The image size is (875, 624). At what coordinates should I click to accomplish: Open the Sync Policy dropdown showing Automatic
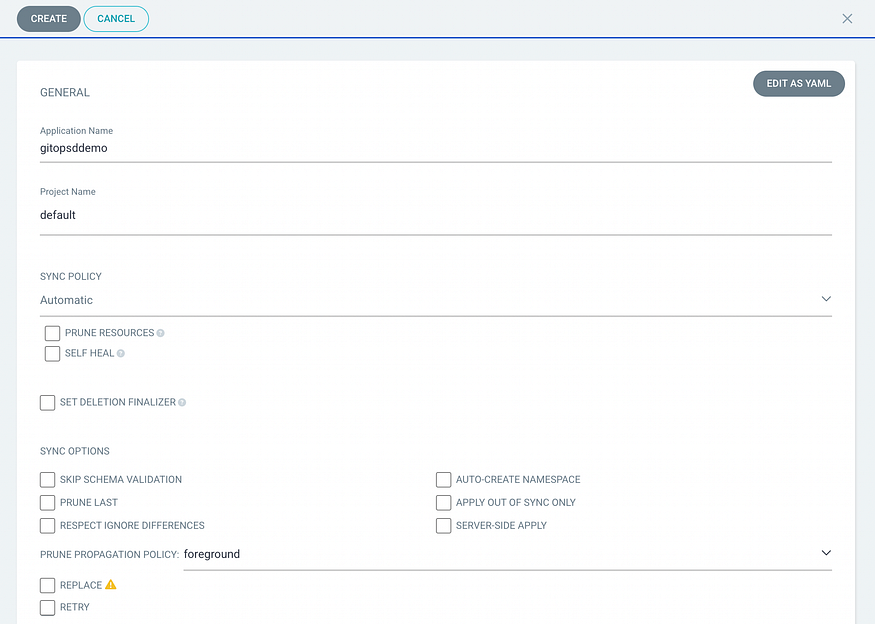[x=436, y=300]
